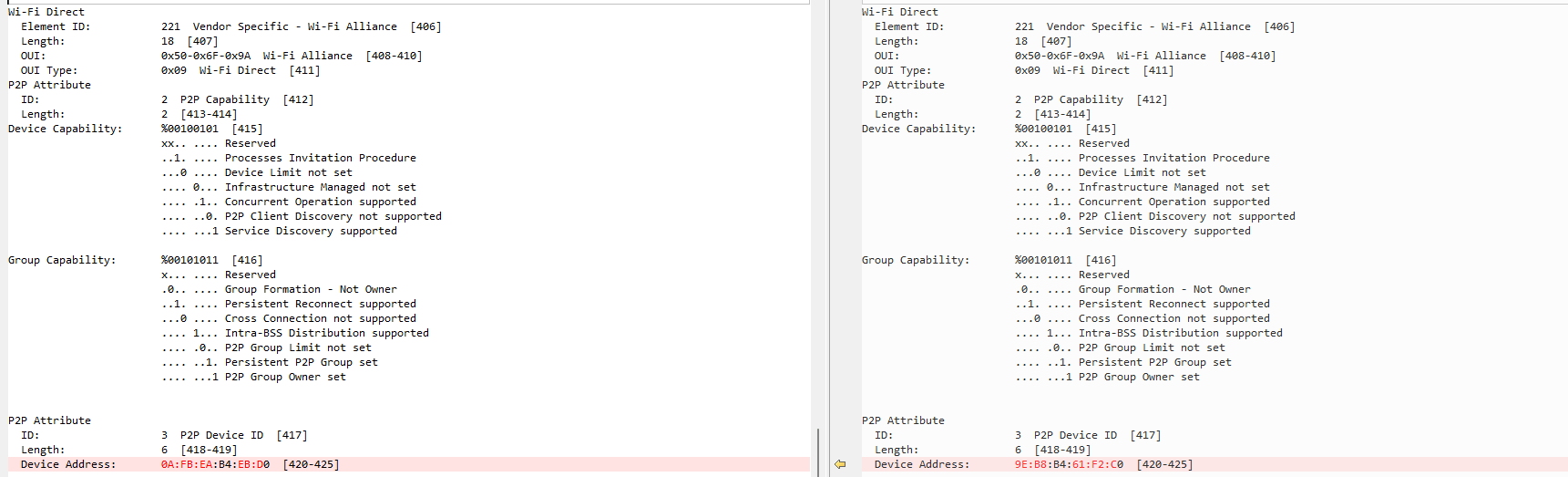Click left pane 'Service Discovery supported' row
This screenshot has width=1568, height=477.
click(x=280, y=231)
